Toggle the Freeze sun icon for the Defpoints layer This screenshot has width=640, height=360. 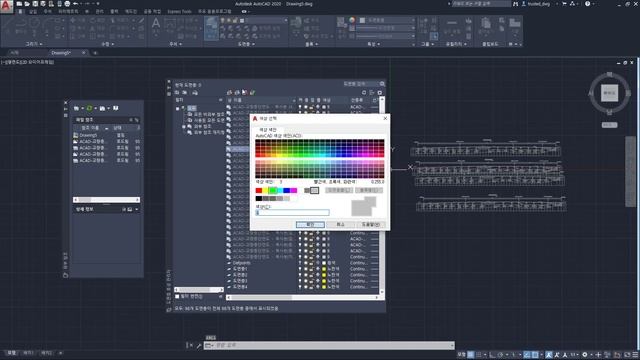[306, 263]
